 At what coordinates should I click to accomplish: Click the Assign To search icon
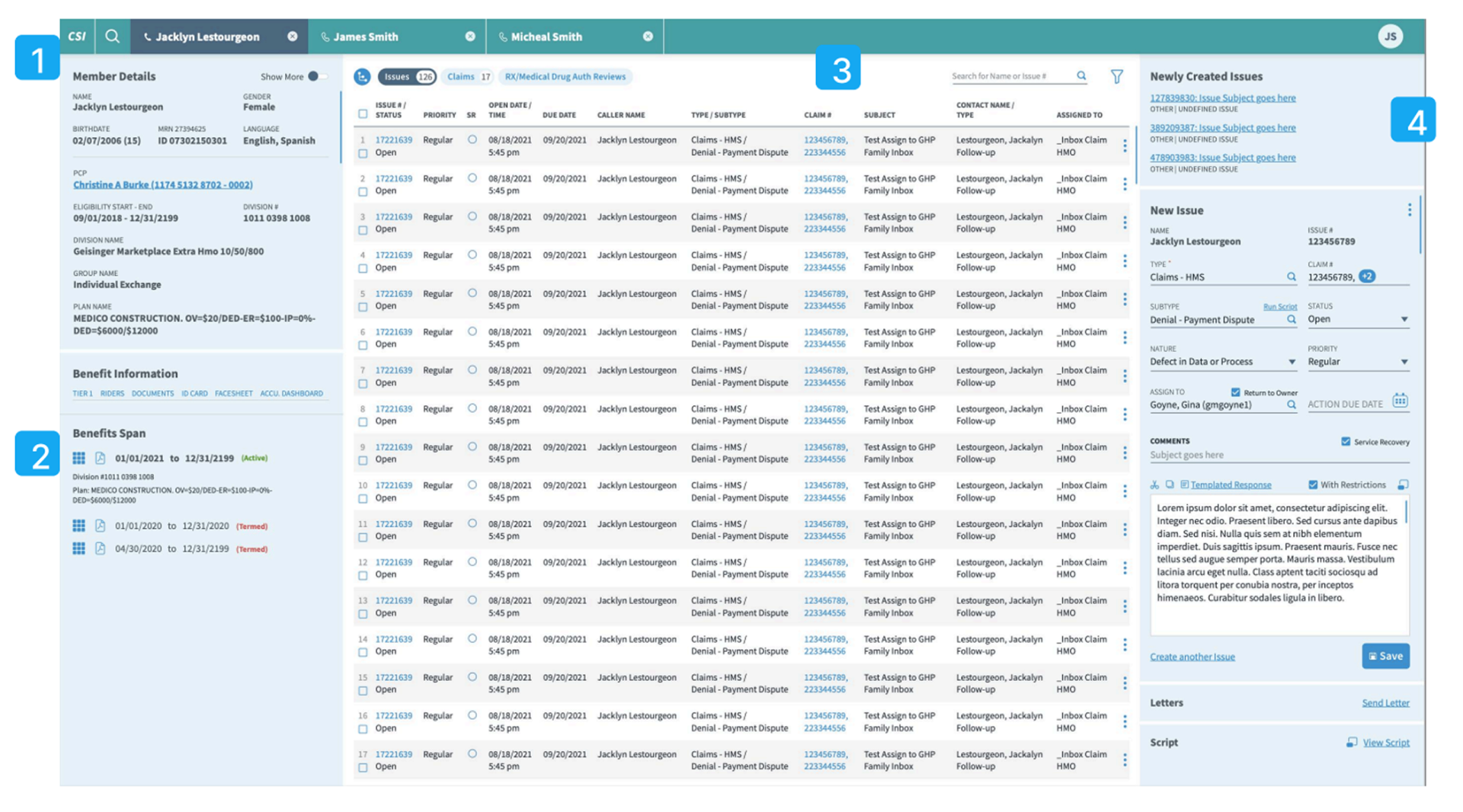[1292, 404]
